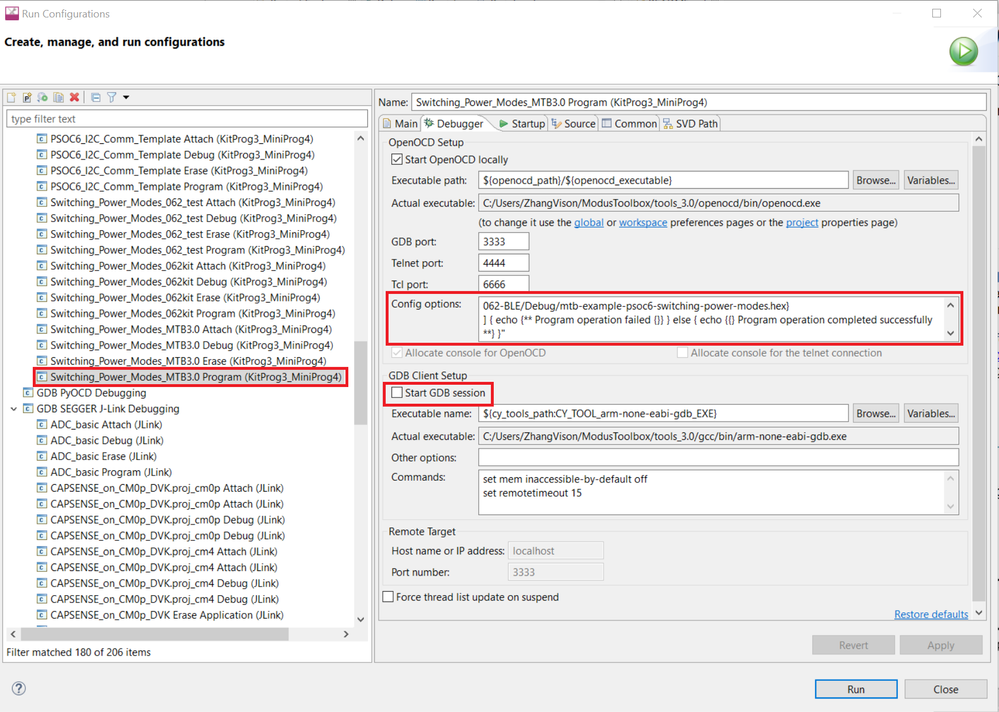Click configuration list scroll up arrow
The image size is (999, 712).
point(361,138)
